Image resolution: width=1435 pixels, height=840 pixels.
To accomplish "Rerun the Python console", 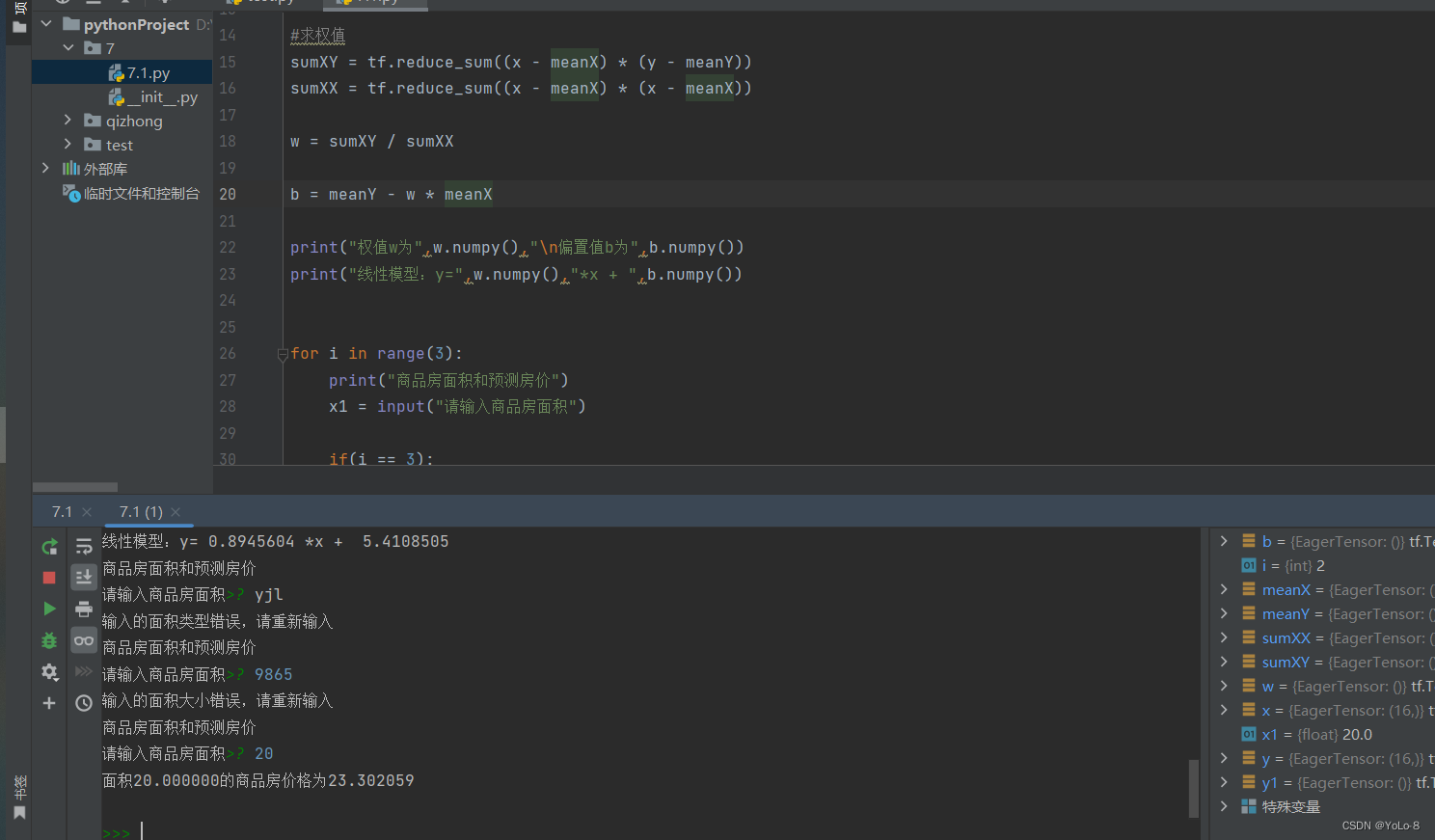I will (x=49, y=547).
